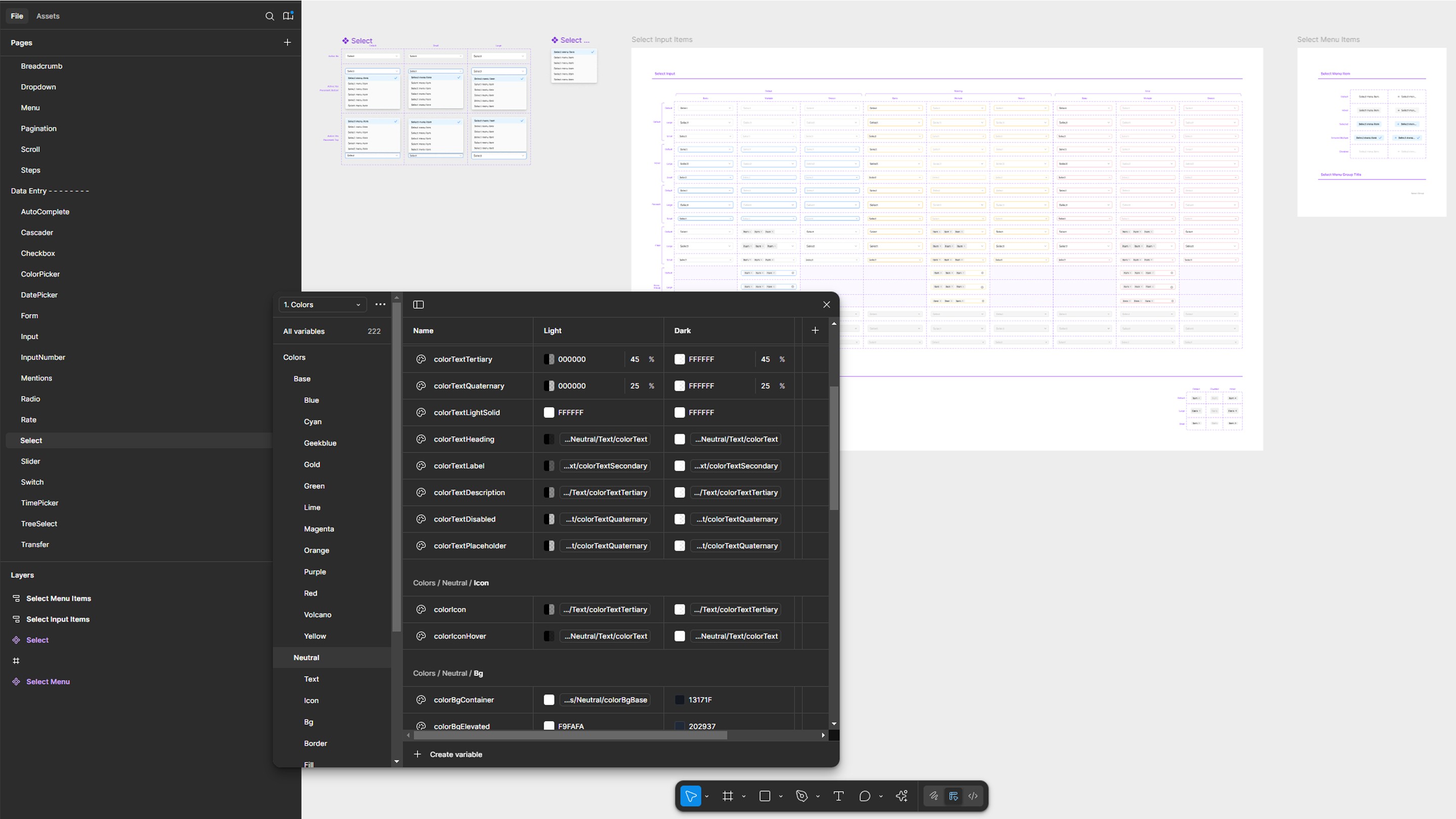
Task: Expand the Rectangle shape tools dropdown arrow
Action: [781, 796]
